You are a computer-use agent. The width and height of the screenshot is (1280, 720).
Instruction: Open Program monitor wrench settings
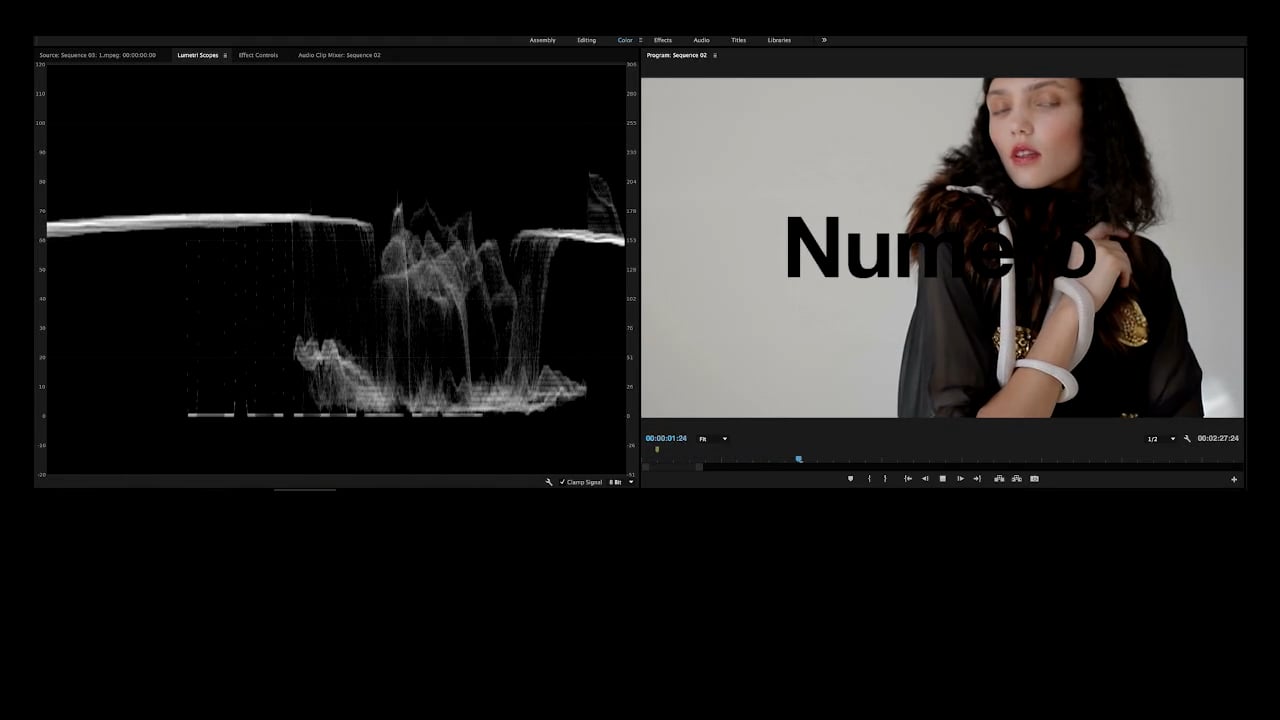pos(1187,438)
